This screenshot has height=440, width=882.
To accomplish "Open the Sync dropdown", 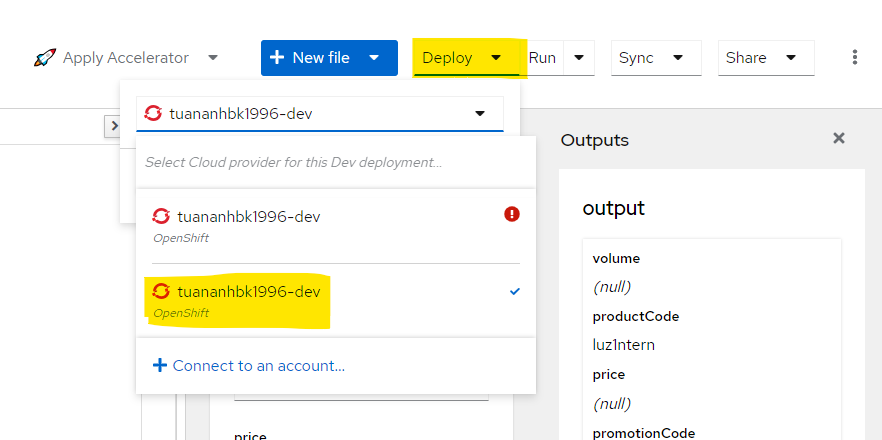I will coord(656,58).
